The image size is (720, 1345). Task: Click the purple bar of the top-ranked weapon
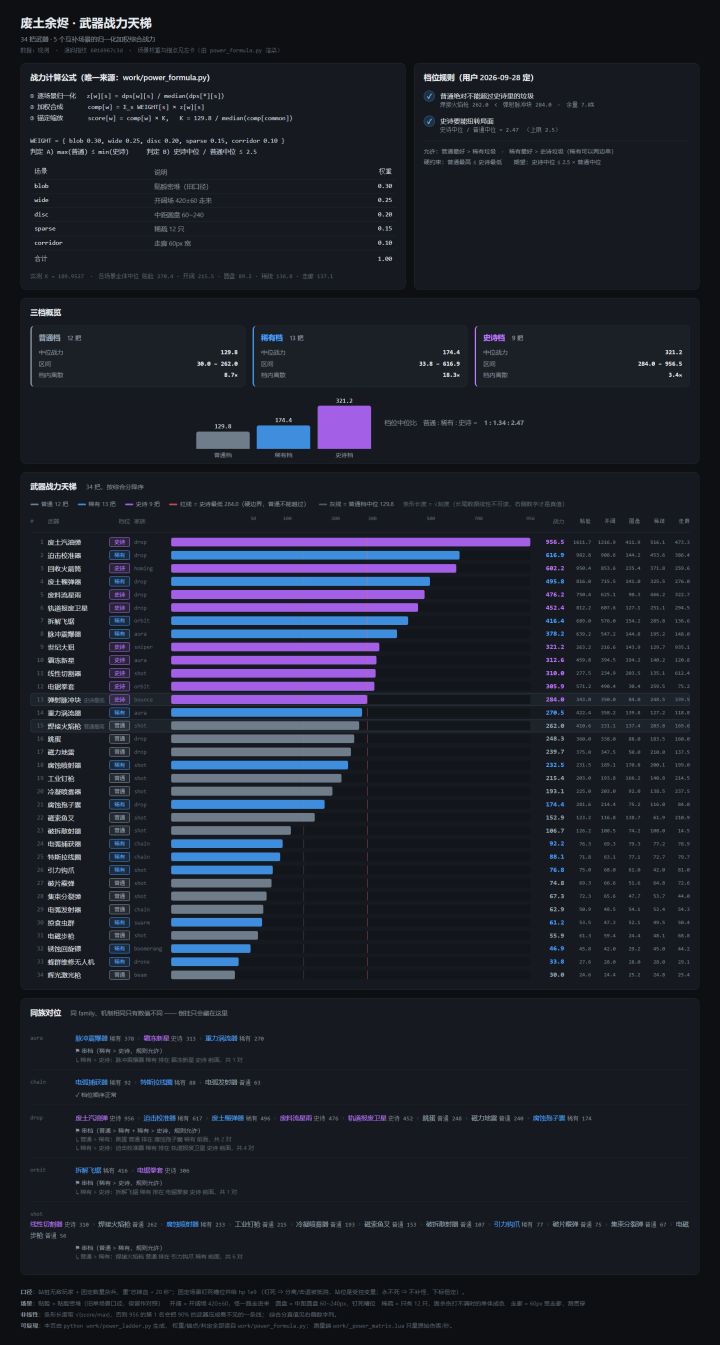[350, 542]
